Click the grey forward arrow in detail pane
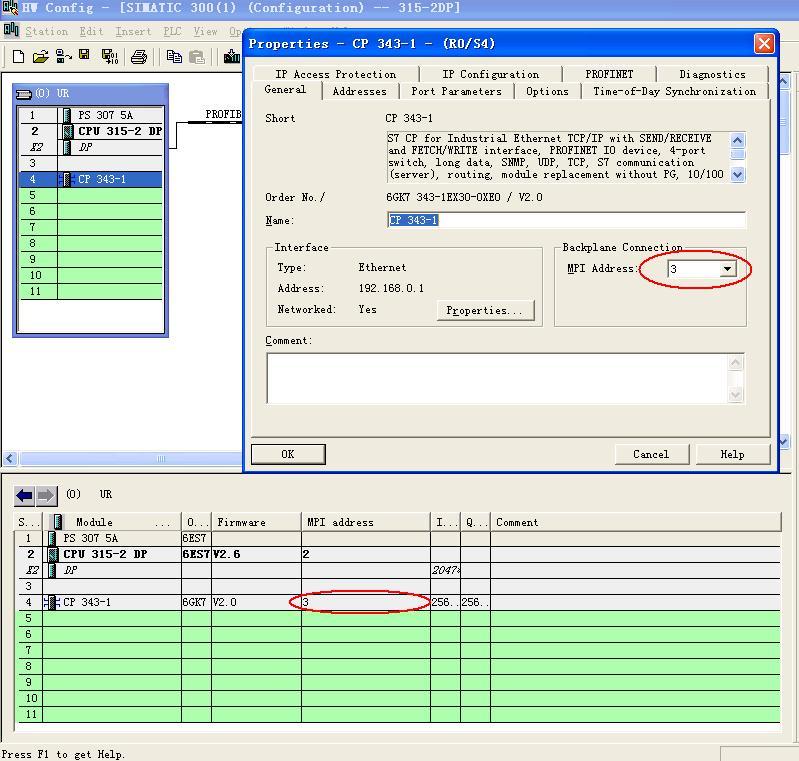Image resolution: width=799 pixels, height=761 pixels. pos(46,495)
